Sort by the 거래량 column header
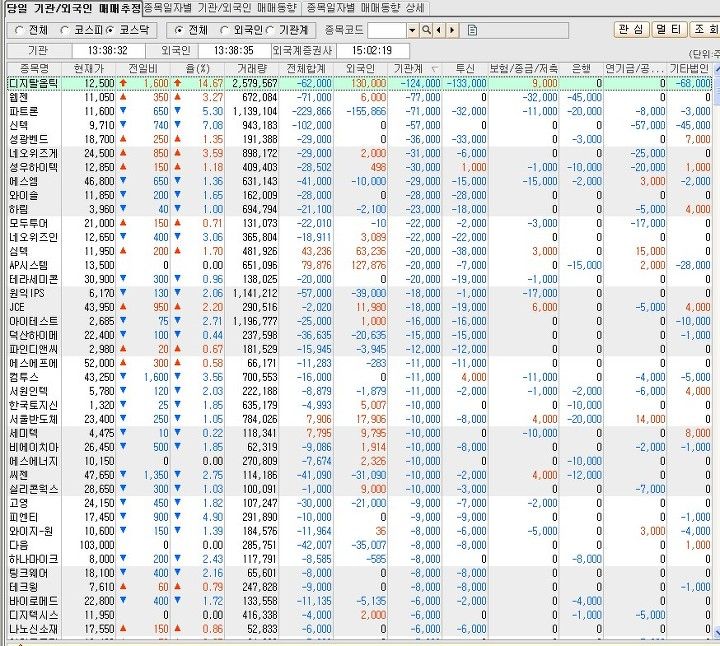 [x=252, y=68]
